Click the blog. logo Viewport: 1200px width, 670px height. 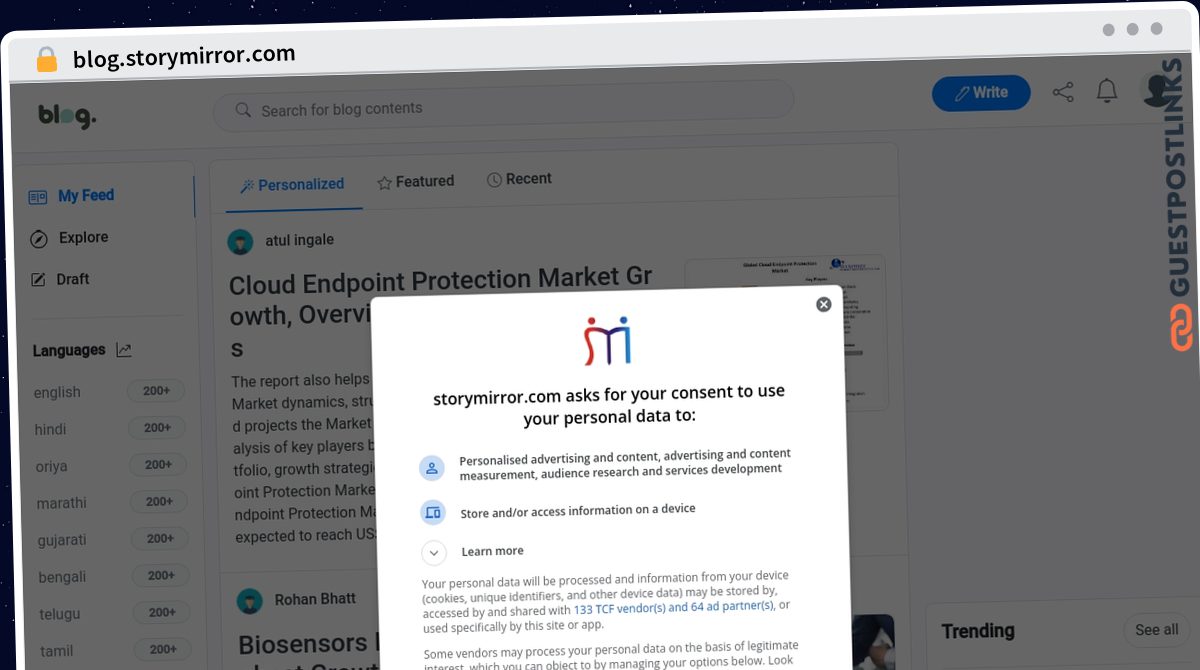click(67, 116)
